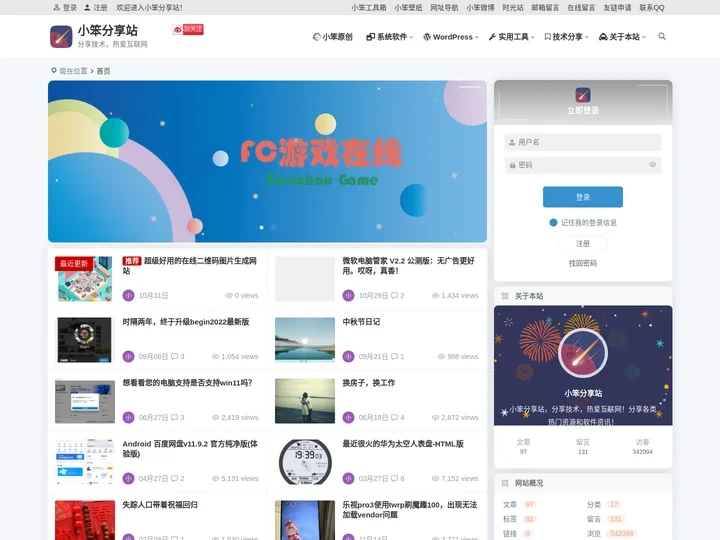Toggle password visibility eye icon

tap(652, 165)
